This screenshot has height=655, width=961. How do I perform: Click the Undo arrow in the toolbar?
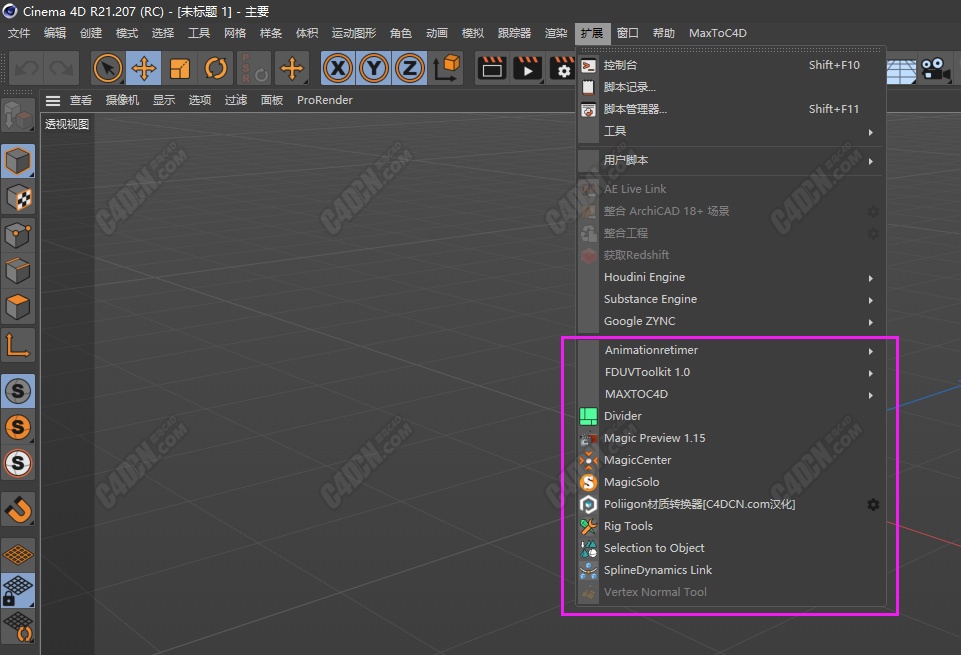point(26,68)
